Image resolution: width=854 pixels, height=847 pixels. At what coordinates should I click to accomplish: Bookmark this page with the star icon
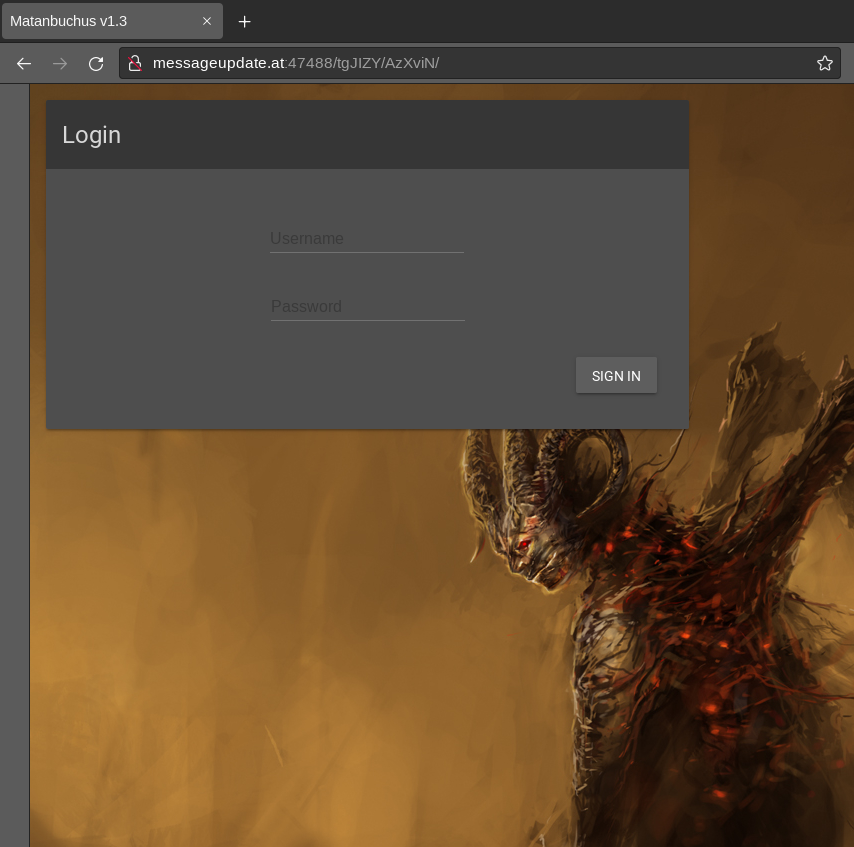(x=825, y=63)
